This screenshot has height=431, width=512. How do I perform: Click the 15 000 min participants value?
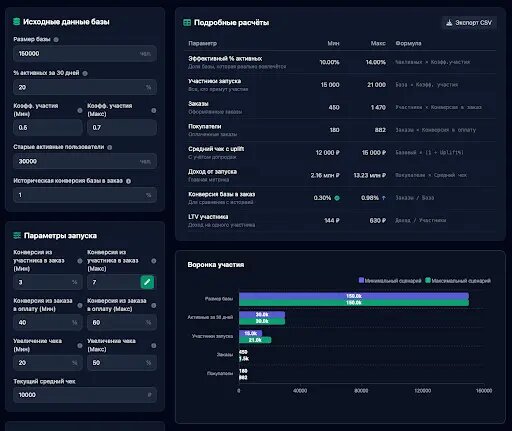(x=330, y=85)
